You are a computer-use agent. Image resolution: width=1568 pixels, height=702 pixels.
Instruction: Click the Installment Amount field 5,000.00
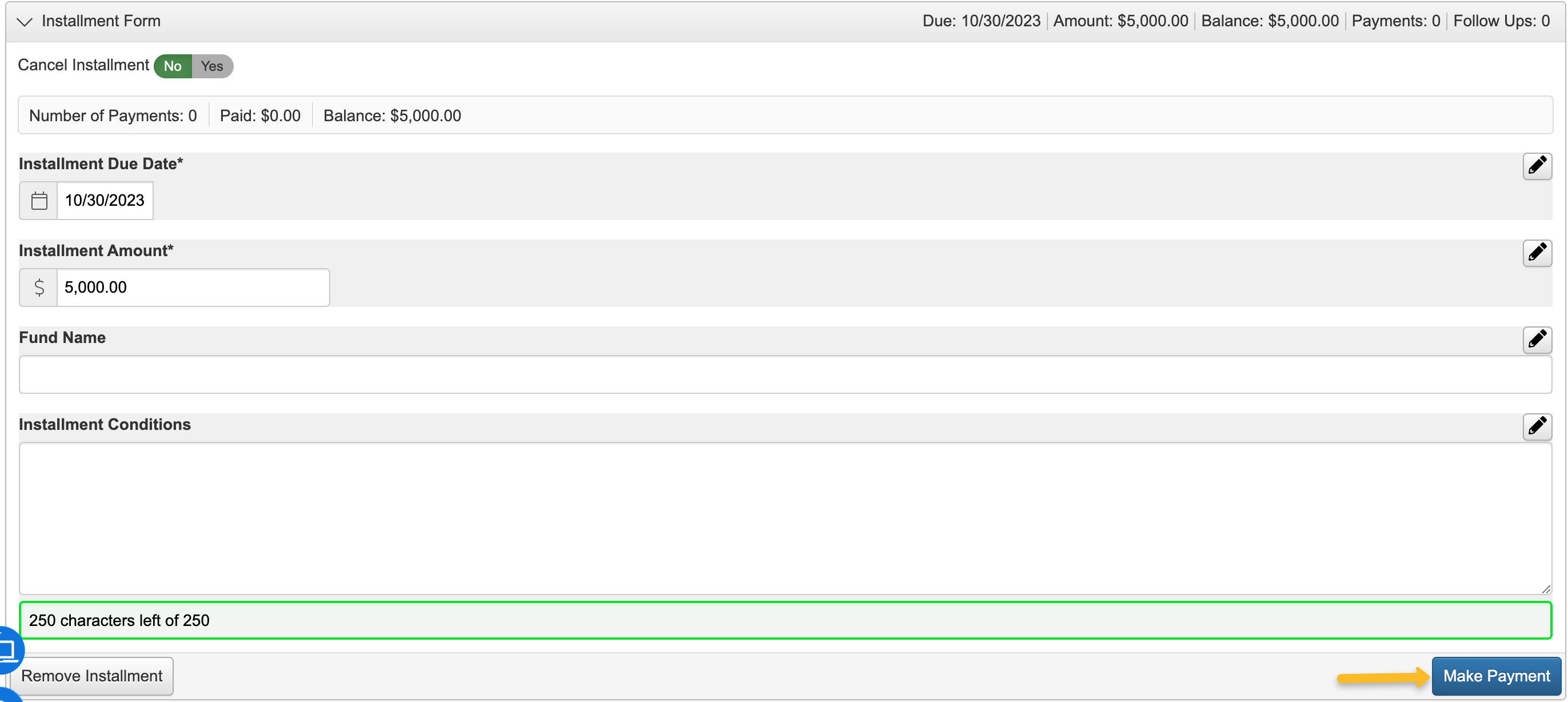pyautogui.click(x=193, y=288)
